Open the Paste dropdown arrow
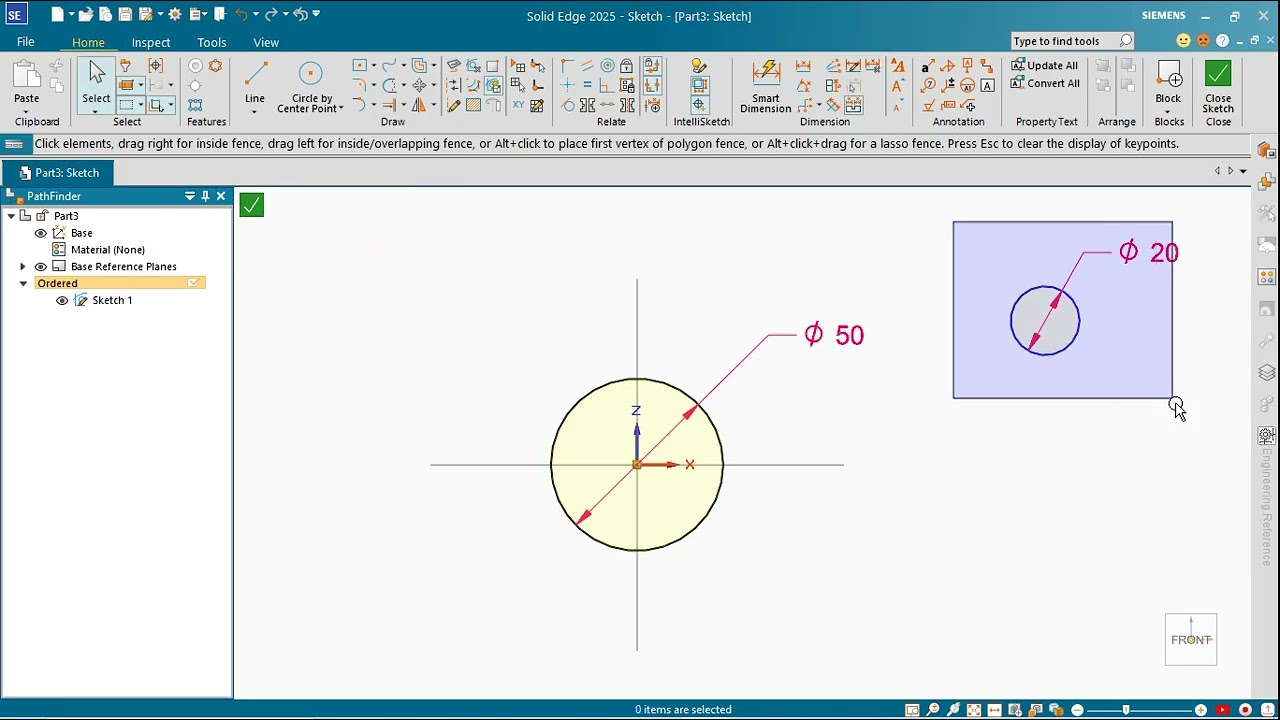1280x720 pixels. pos(26,111)
